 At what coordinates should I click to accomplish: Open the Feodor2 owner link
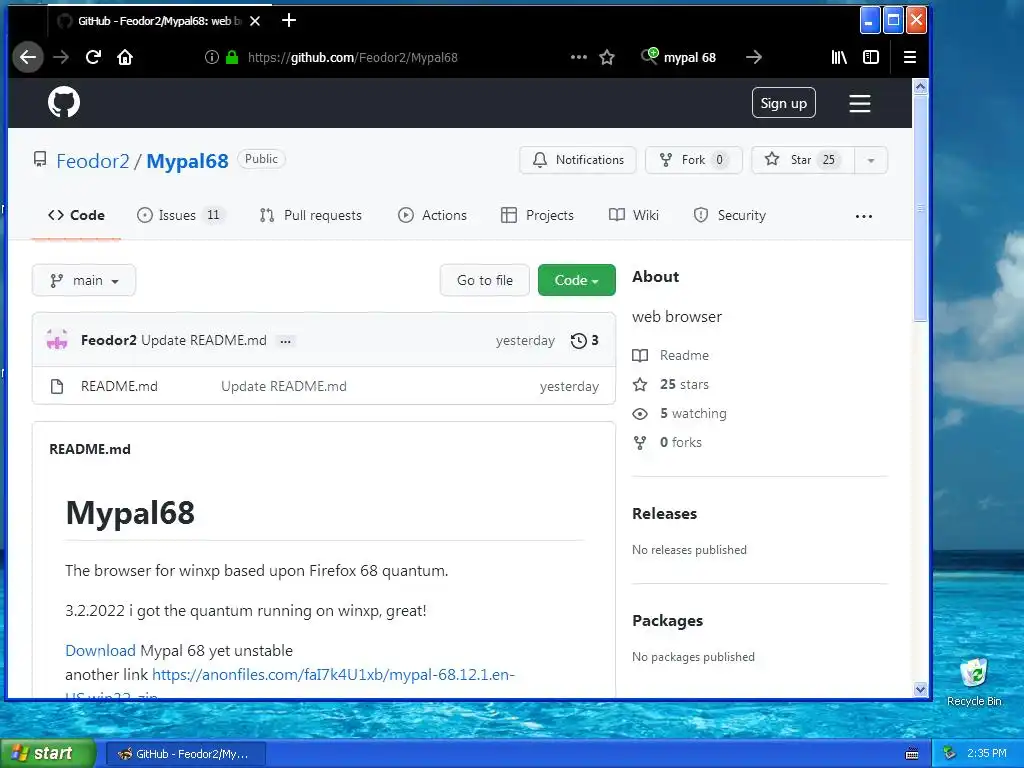[93, 161]
